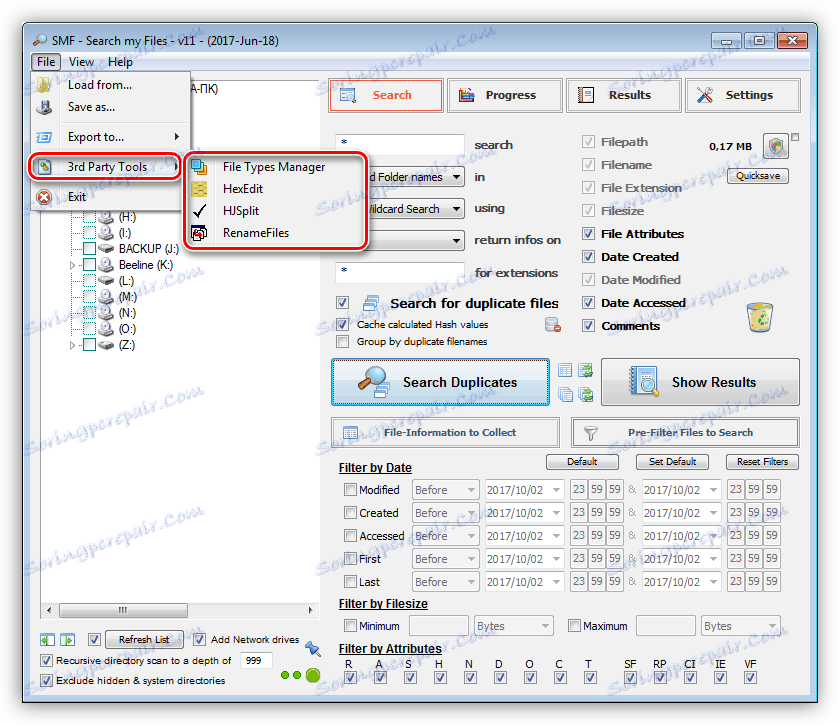Click the upper refresh icon beside Search Duplicates
The image size is (840, 725).
(x=587, y=370)
